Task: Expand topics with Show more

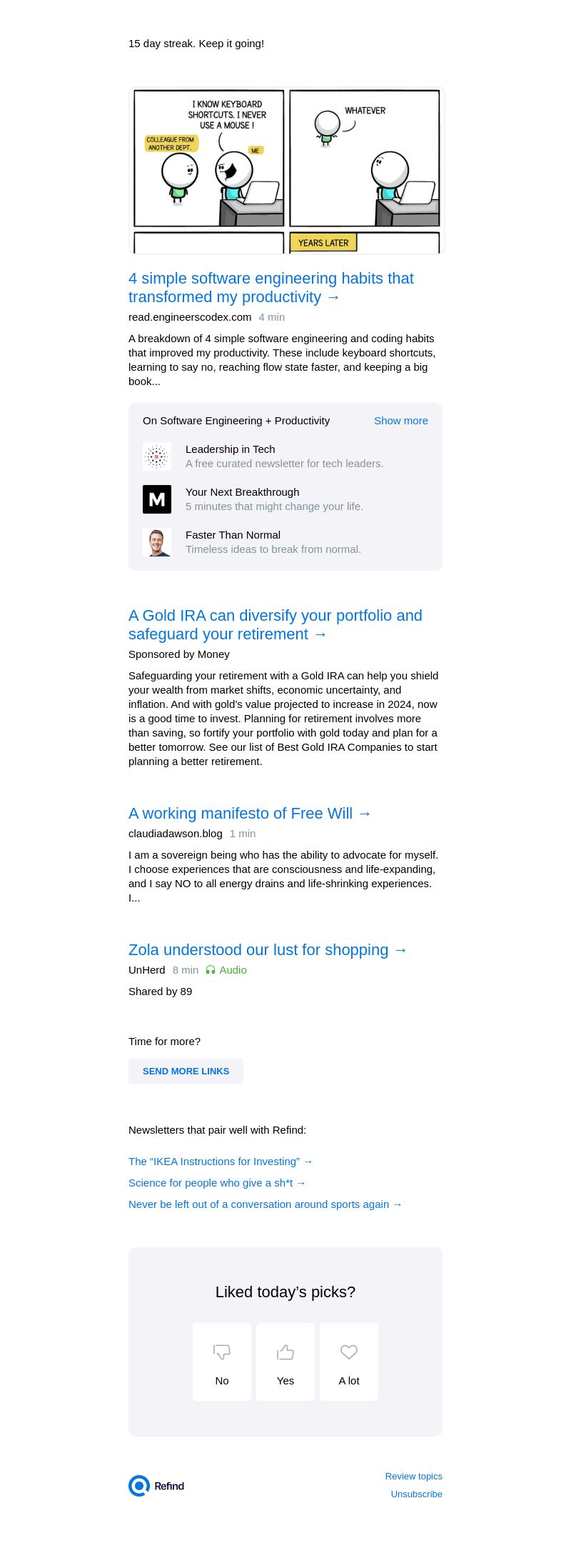Action: pyautogui.click(x=400, y=421)
